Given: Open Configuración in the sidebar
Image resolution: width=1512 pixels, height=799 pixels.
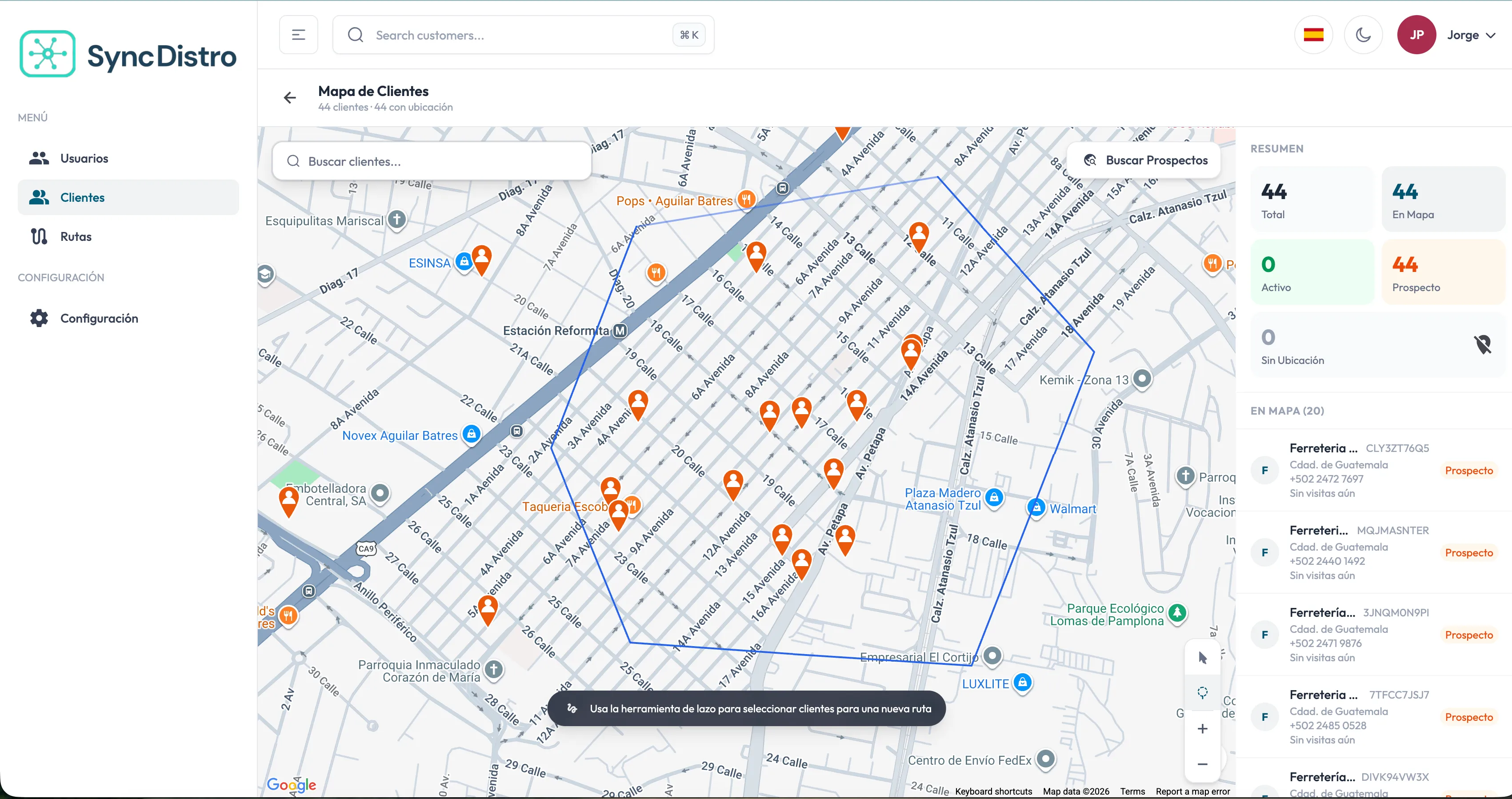Looking at the screenshot, I should click(x=128, y=318).
